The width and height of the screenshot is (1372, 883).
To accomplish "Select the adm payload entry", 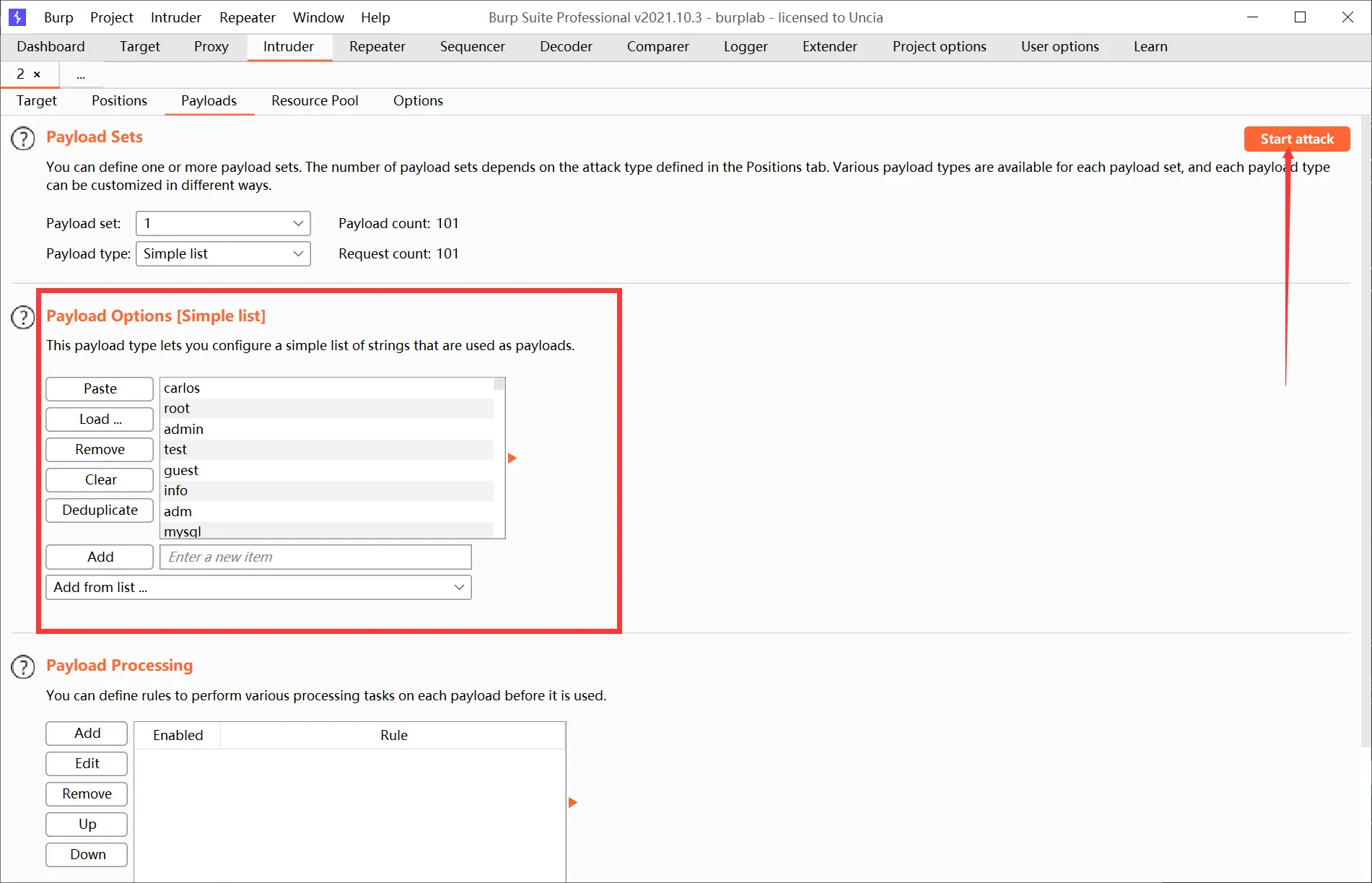I will click(327, 512).
